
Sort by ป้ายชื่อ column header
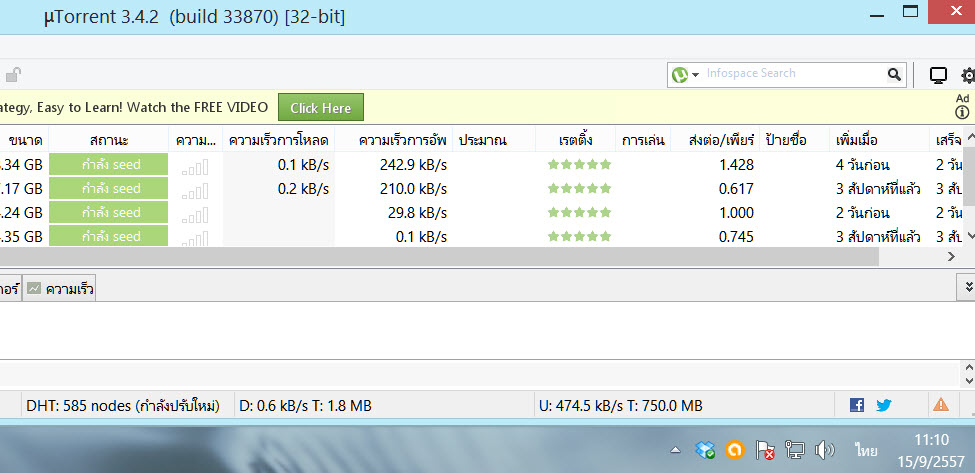[794, 140]
